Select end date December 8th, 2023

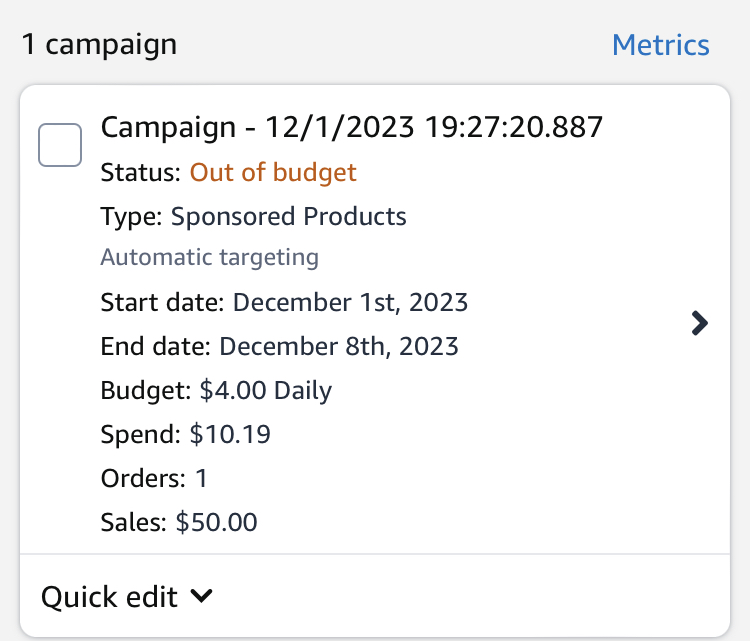click(339, 346)
